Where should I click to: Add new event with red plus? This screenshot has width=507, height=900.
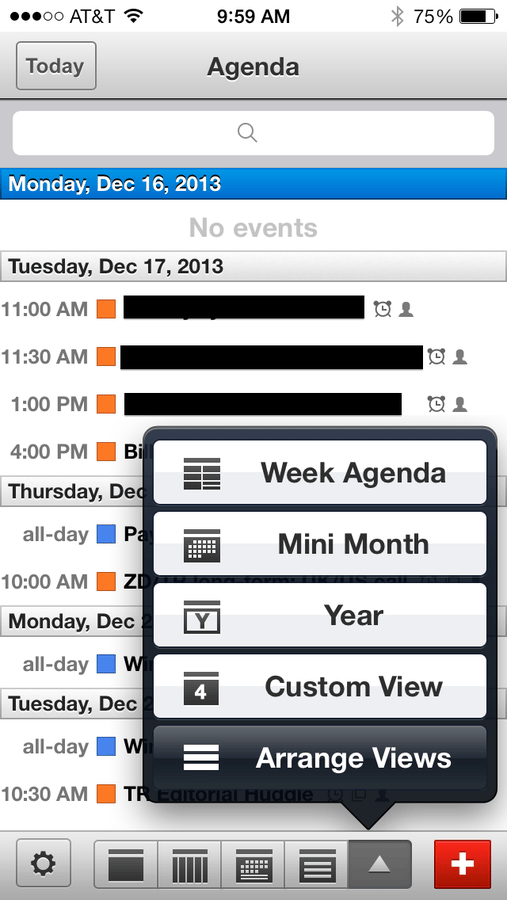[x=463, y=864]
